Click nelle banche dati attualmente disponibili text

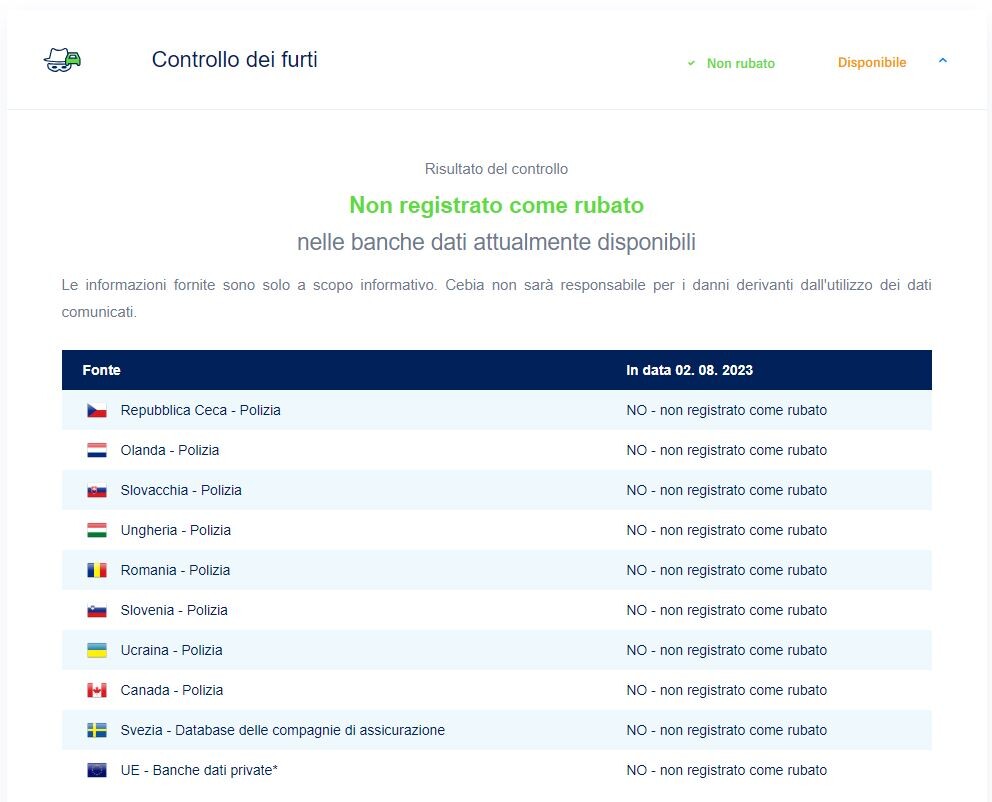click(x=497, y=242)
